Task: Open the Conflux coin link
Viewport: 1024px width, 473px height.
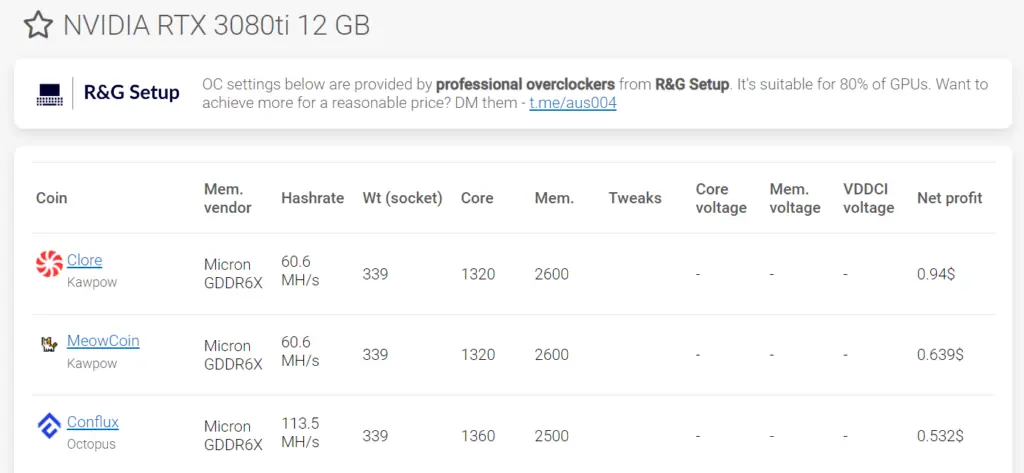Action: click(93, 422)
